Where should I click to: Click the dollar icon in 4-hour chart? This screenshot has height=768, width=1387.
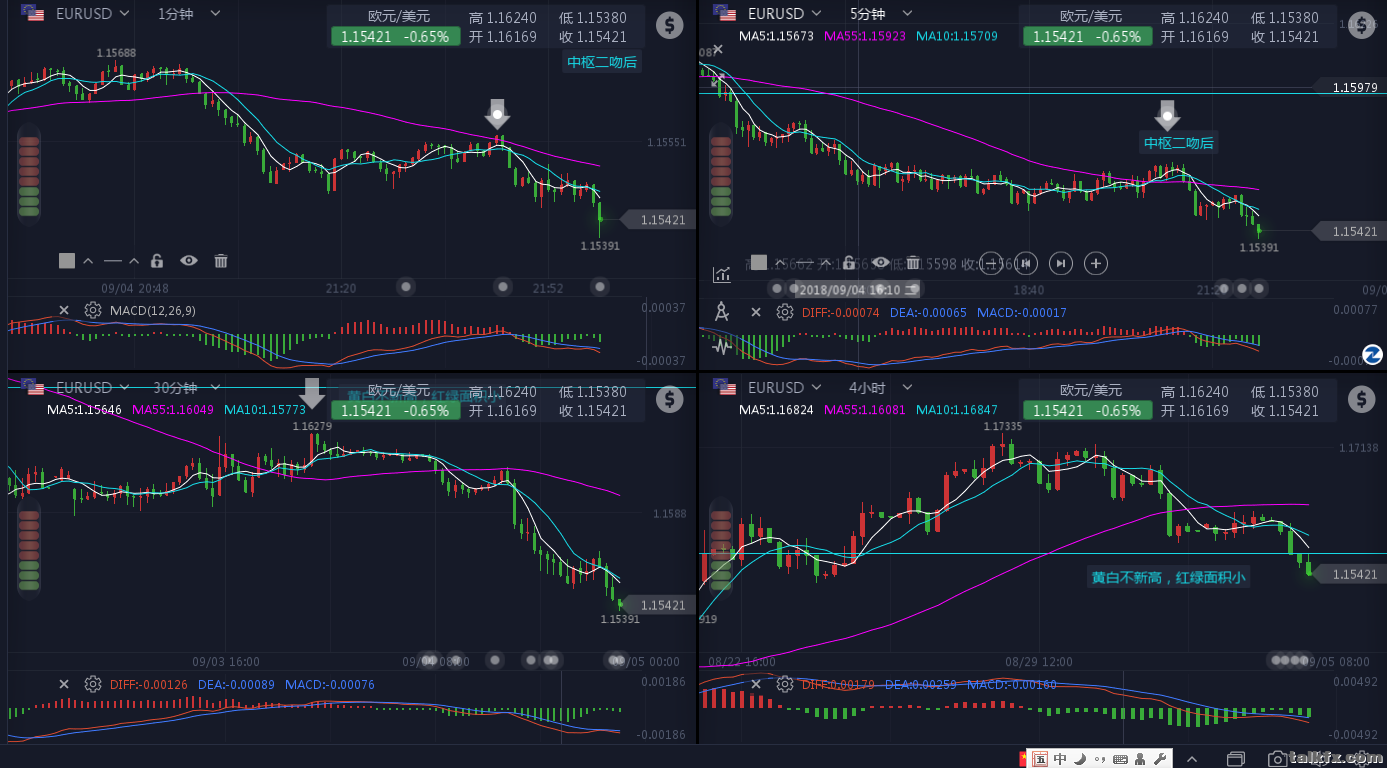[1361, 399]
